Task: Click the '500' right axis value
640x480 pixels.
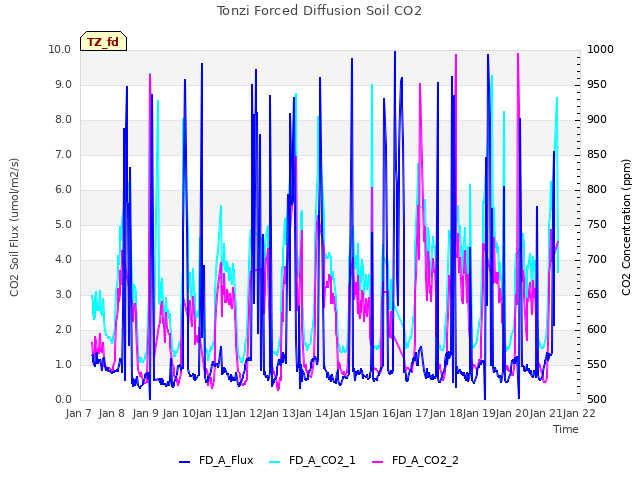Action: [597, 400]
